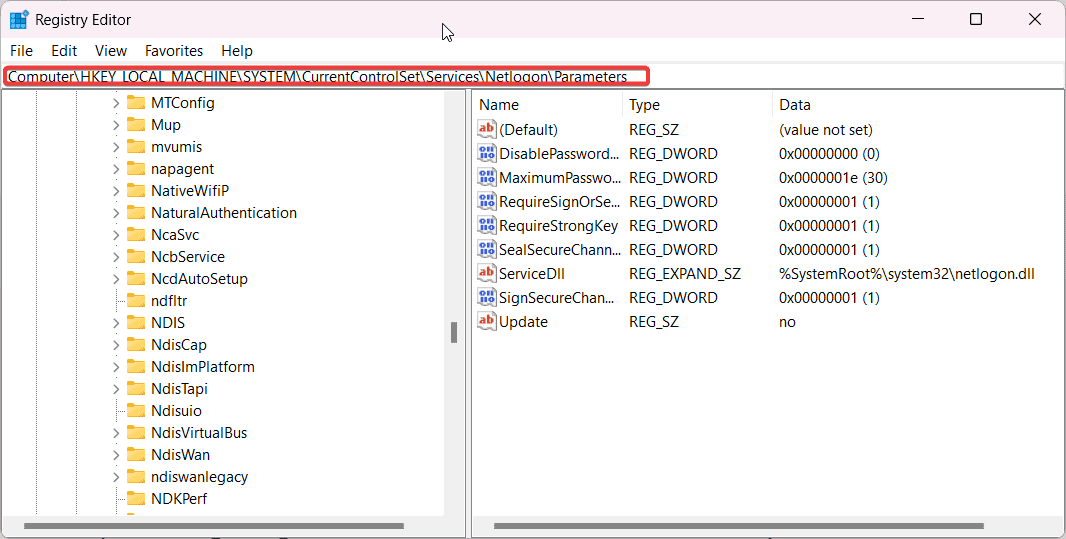Select the ndfltr folder icon
1066x539 pixels.
136,301
